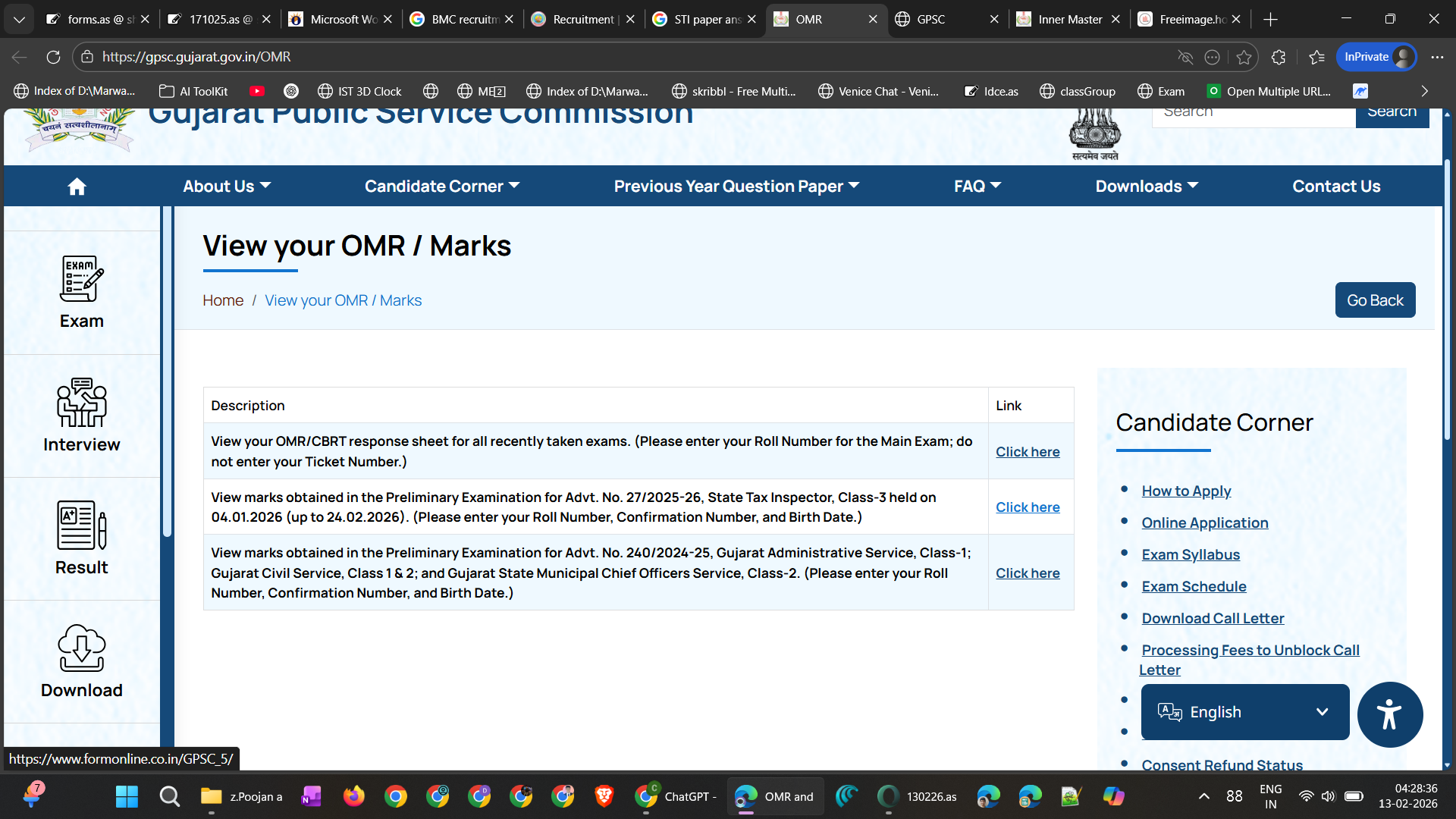This screenshot has width=1456, height=819.
Task: Switch to the GPSC browser tab
Action: tap(931, 19)
